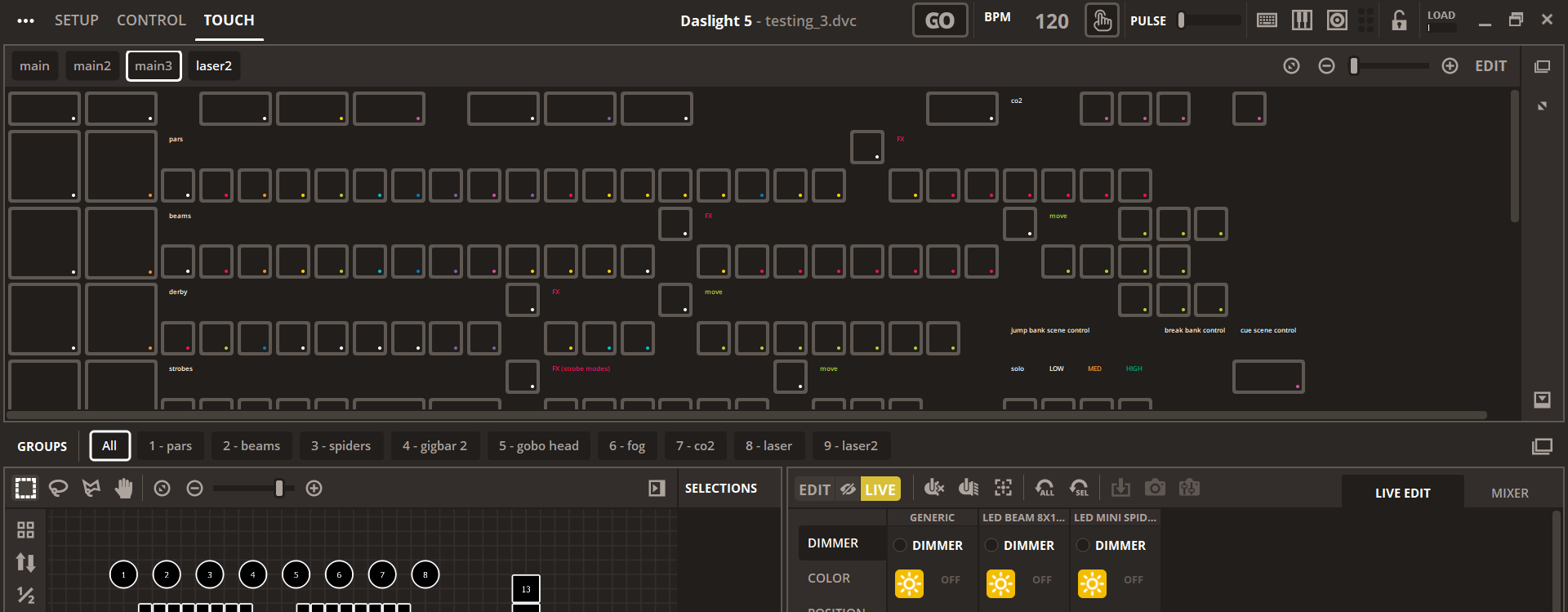1568x612 pixels.
Task: Click the up-down arrows order icon
Action: [x=25, y=562]
